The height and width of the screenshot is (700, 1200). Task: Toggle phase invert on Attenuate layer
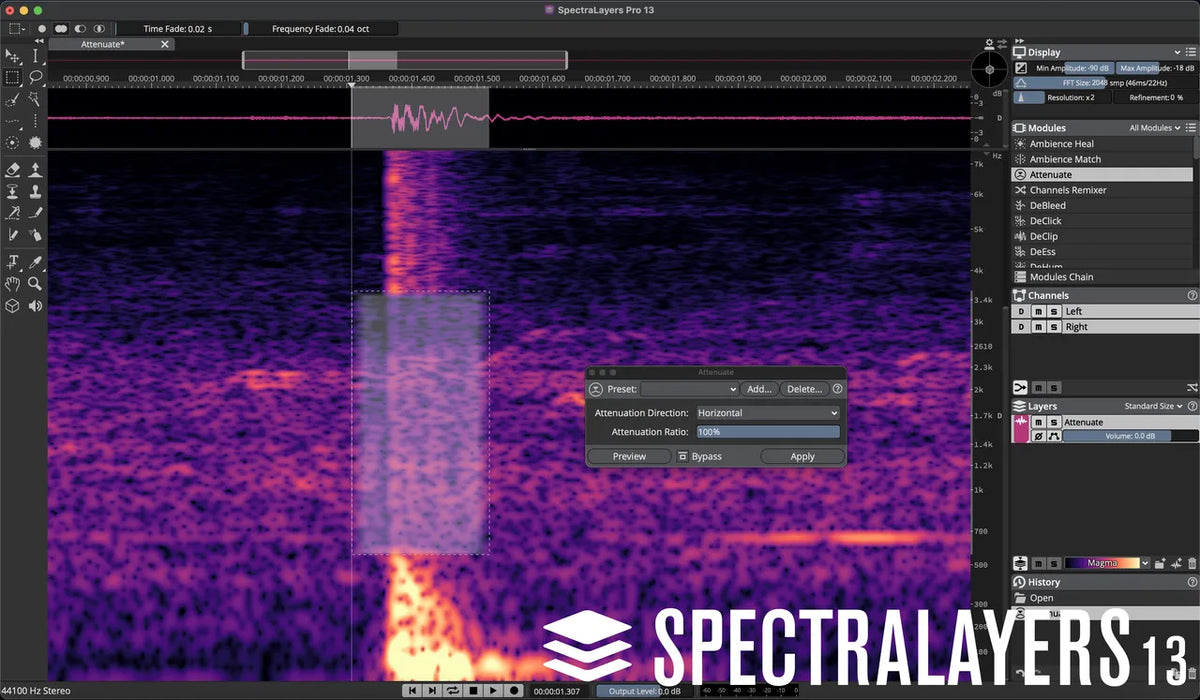[x=1038, y=436]
